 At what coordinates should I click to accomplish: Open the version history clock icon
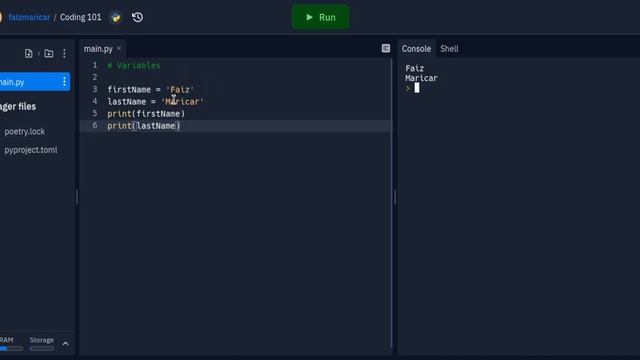(x=138, y=17)
